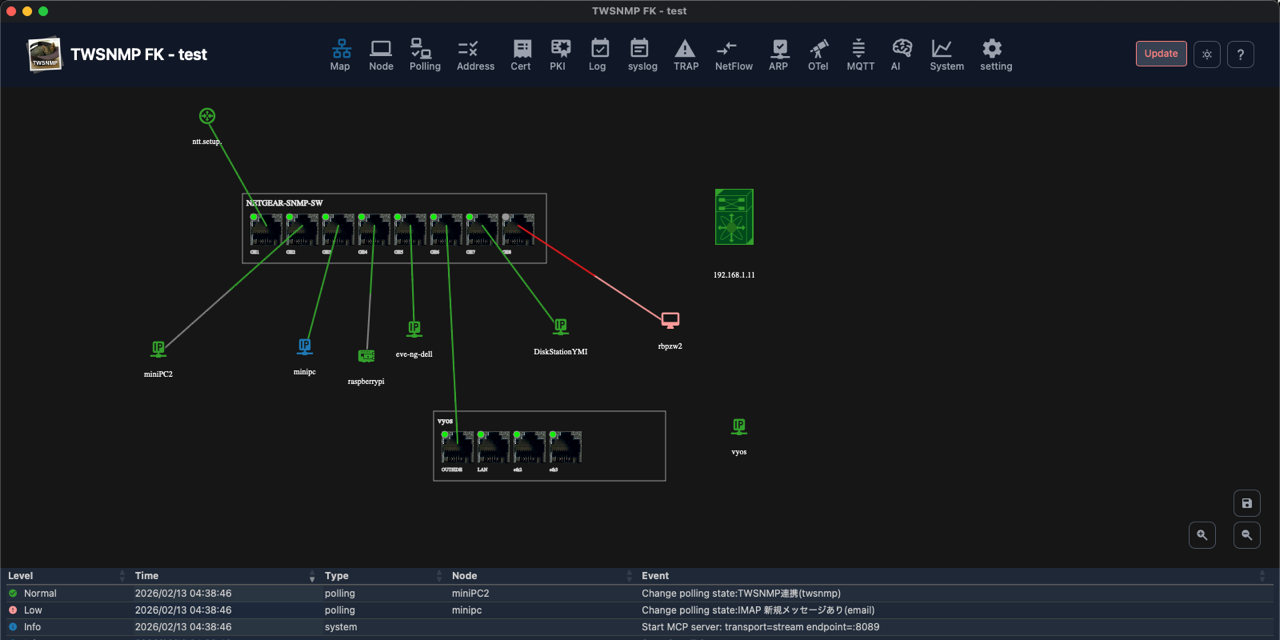
Task: Open the OTel view
Action: 818,54
